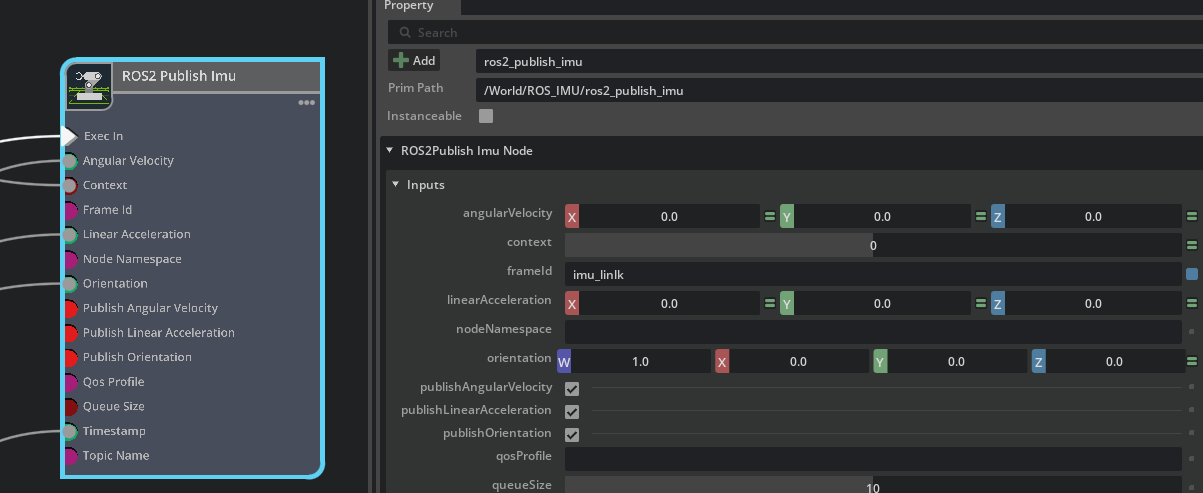Click the green equals icon at orientation row end

pyautogui.click(x=1192, y=361)
